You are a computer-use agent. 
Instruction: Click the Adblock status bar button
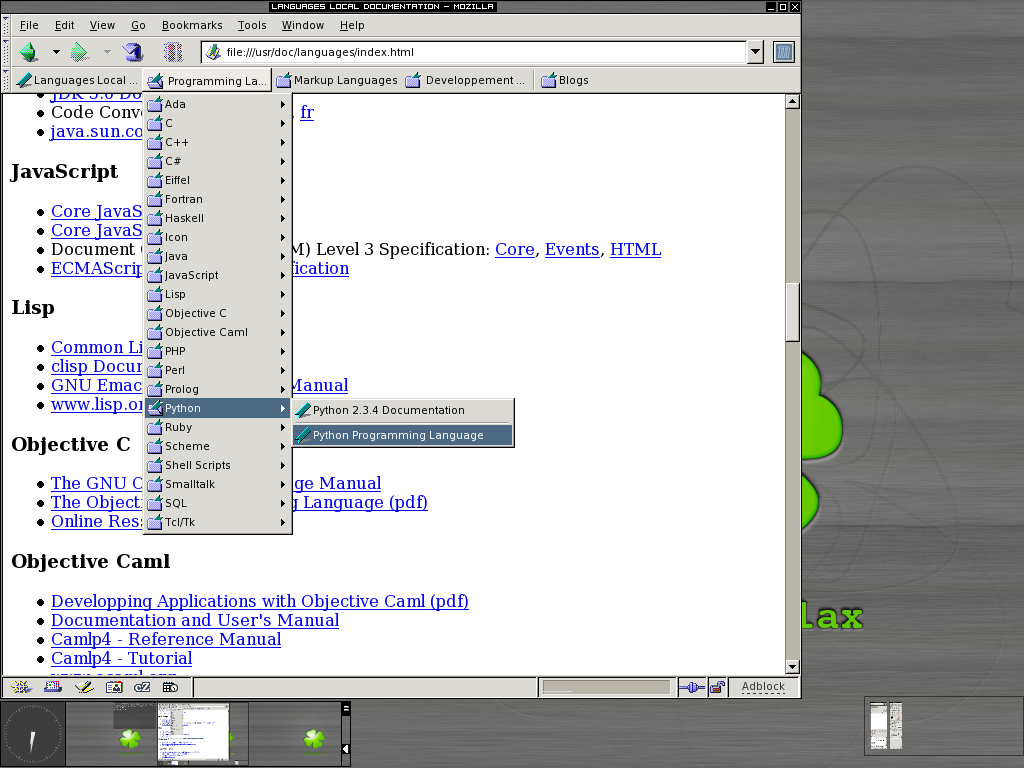tap(763, 686)
